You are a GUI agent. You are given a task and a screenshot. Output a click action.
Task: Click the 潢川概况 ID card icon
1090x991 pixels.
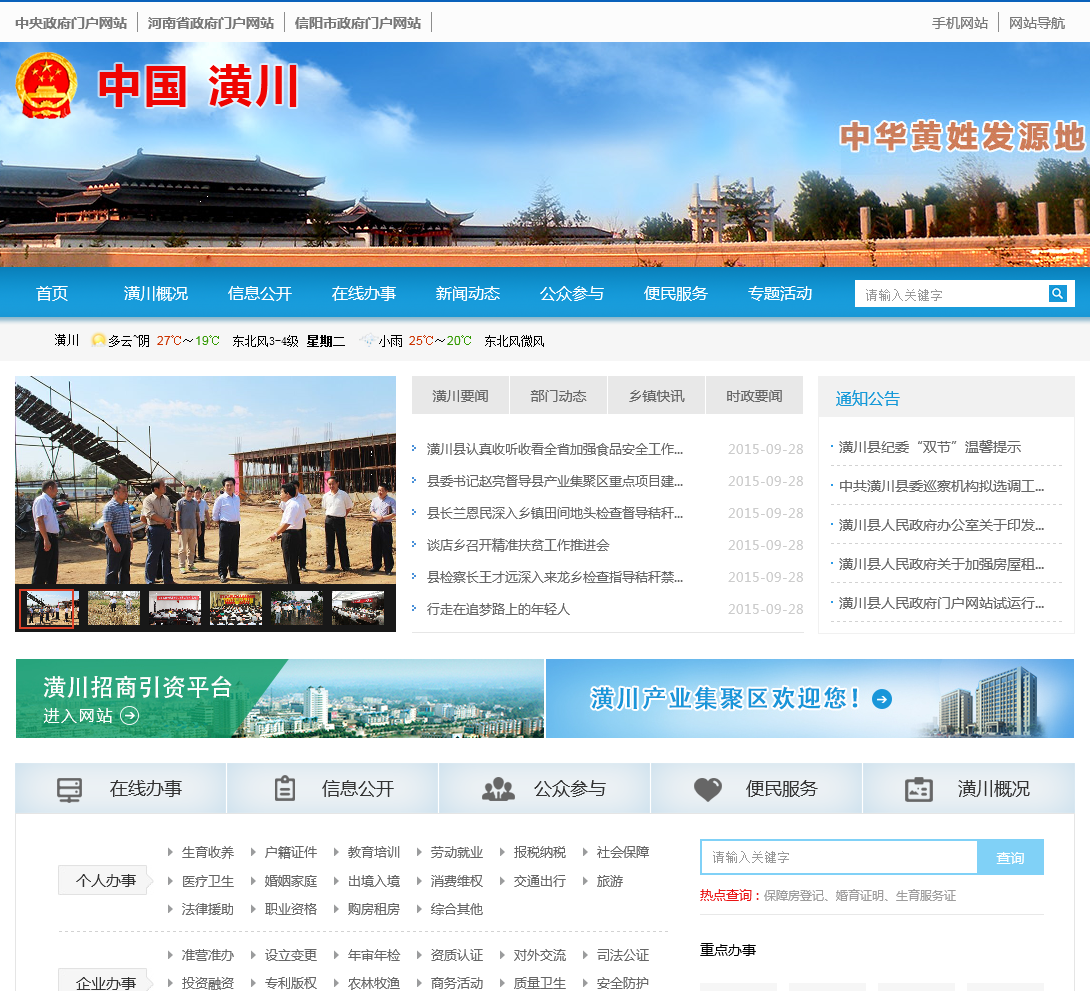pos(919,789)
